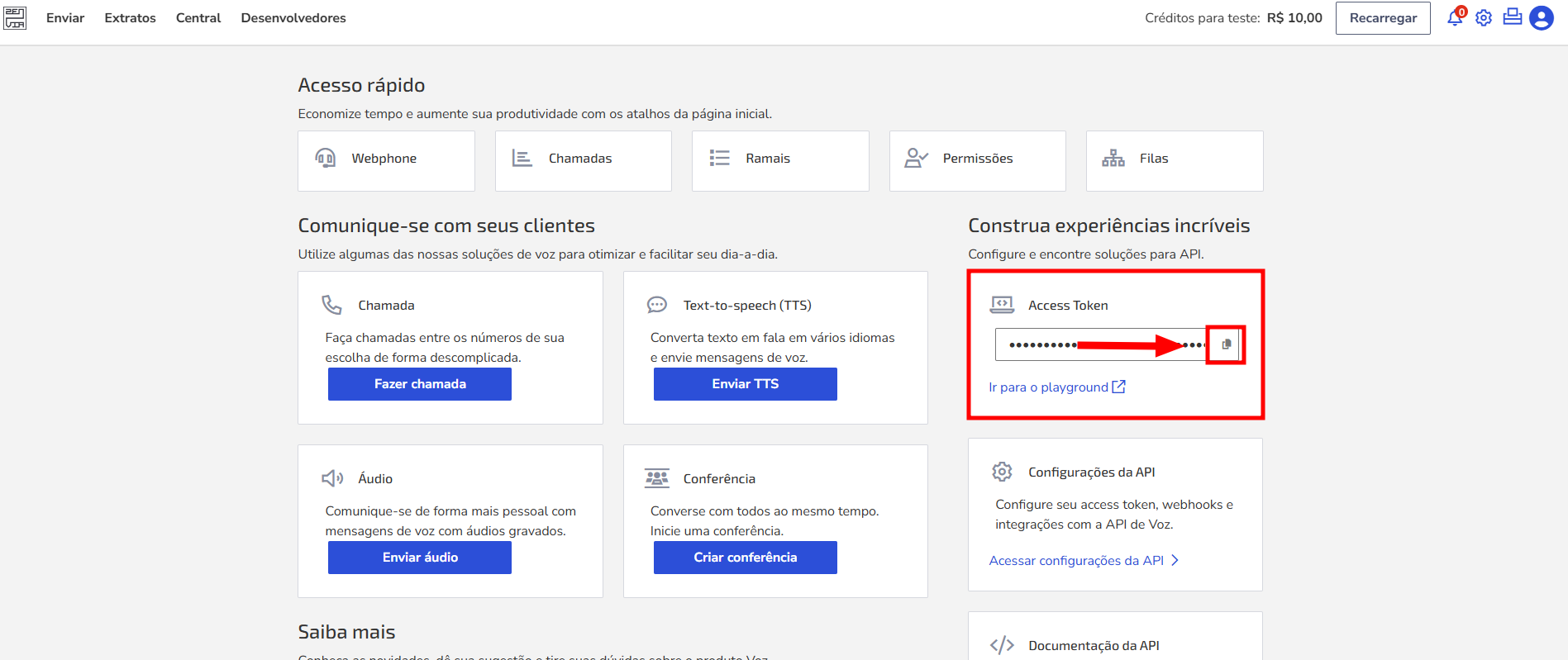
Task: Open the Permissões quick access card
Action: pyautogui.click(x=977, y=160)
